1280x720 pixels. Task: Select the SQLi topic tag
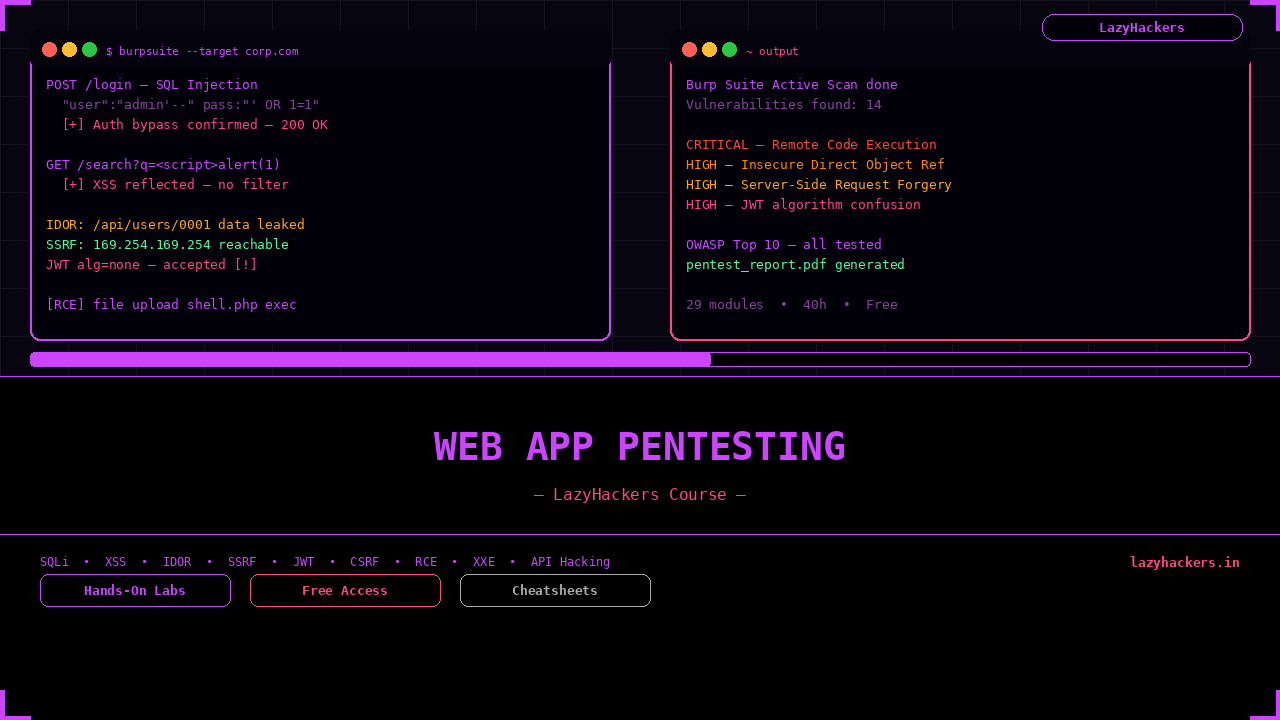(54, 562)
